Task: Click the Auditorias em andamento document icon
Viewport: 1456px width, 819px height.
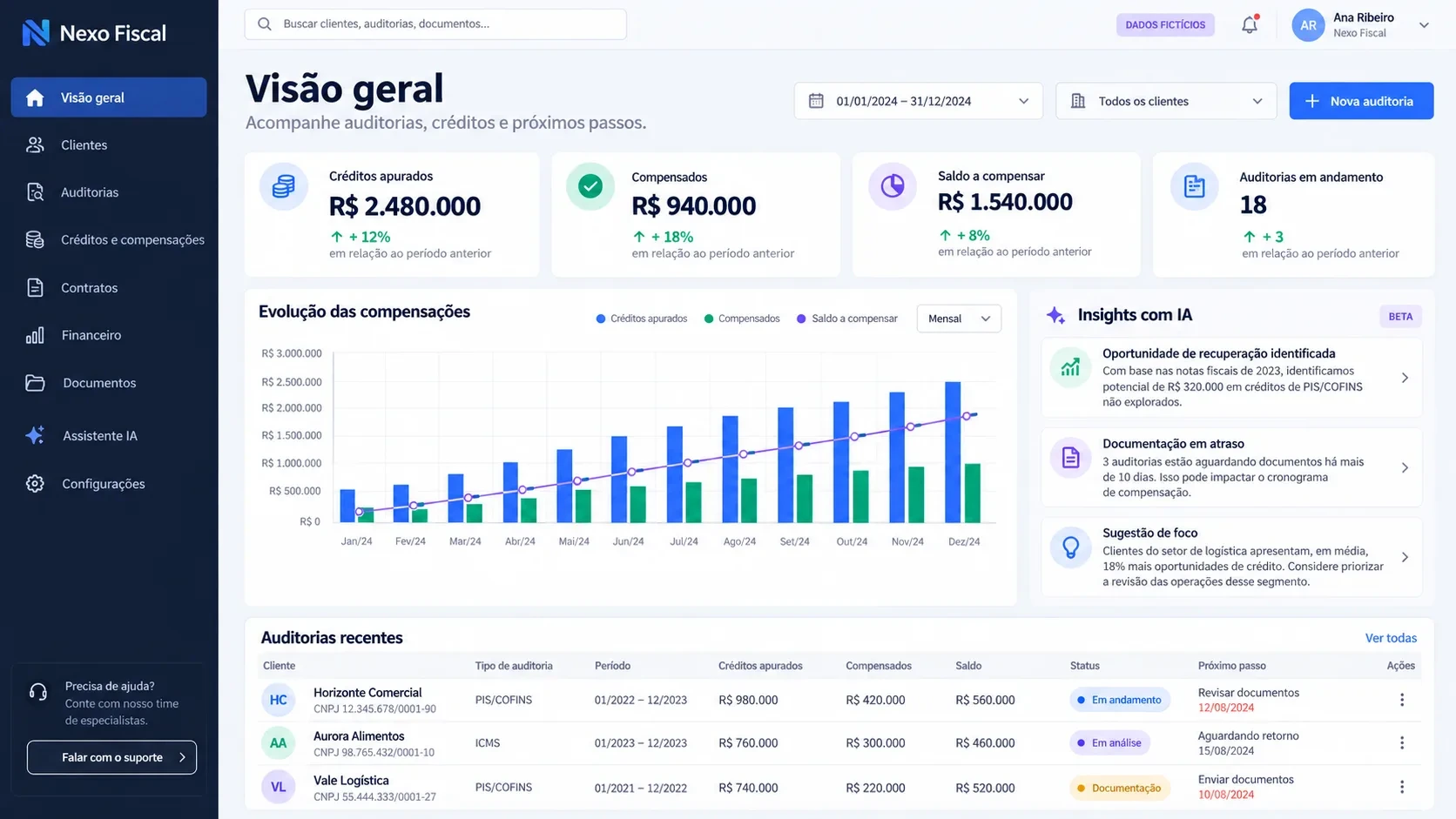Action: coord(1194,186)
